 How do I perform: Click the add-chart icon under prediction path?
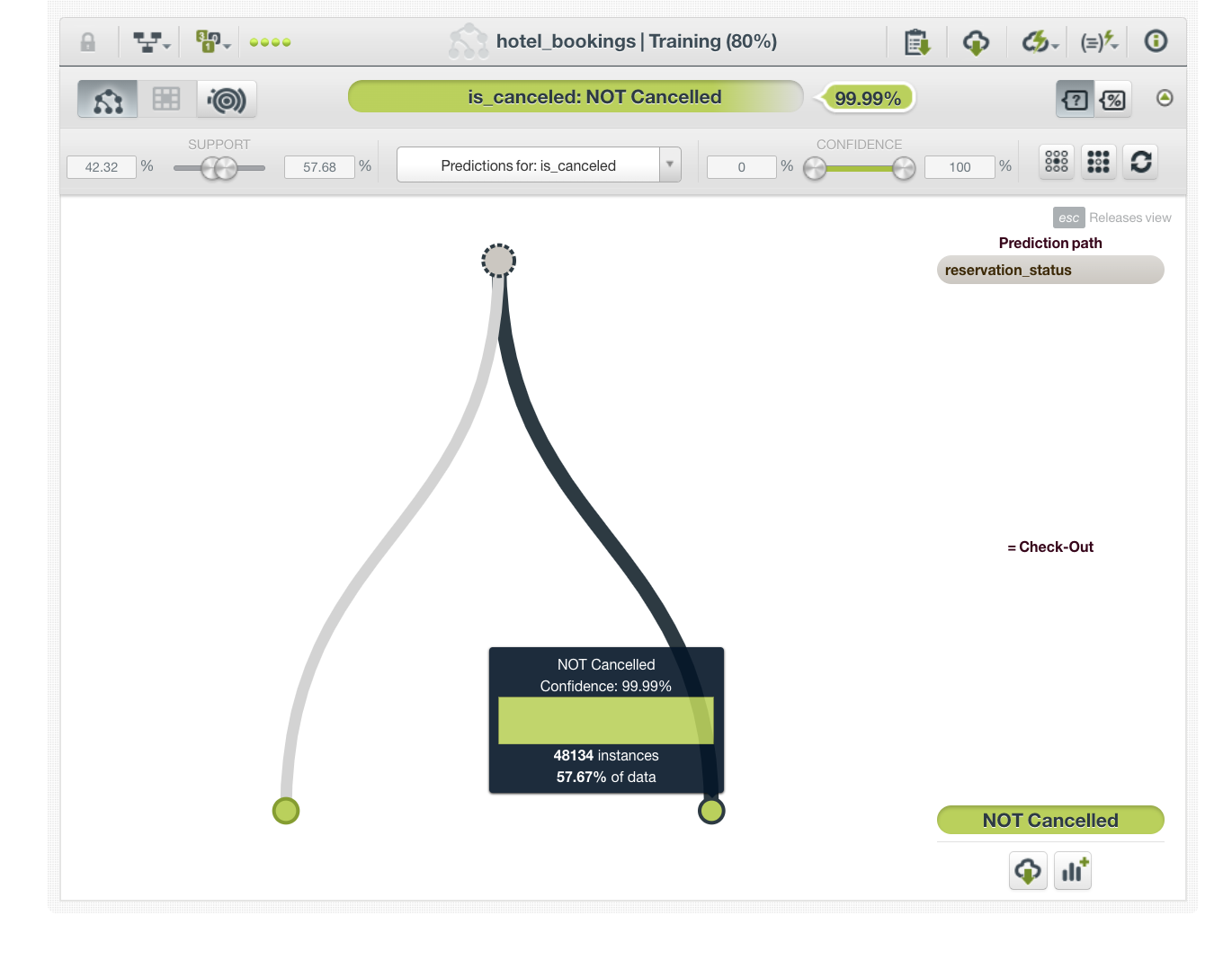[1072, 871]
